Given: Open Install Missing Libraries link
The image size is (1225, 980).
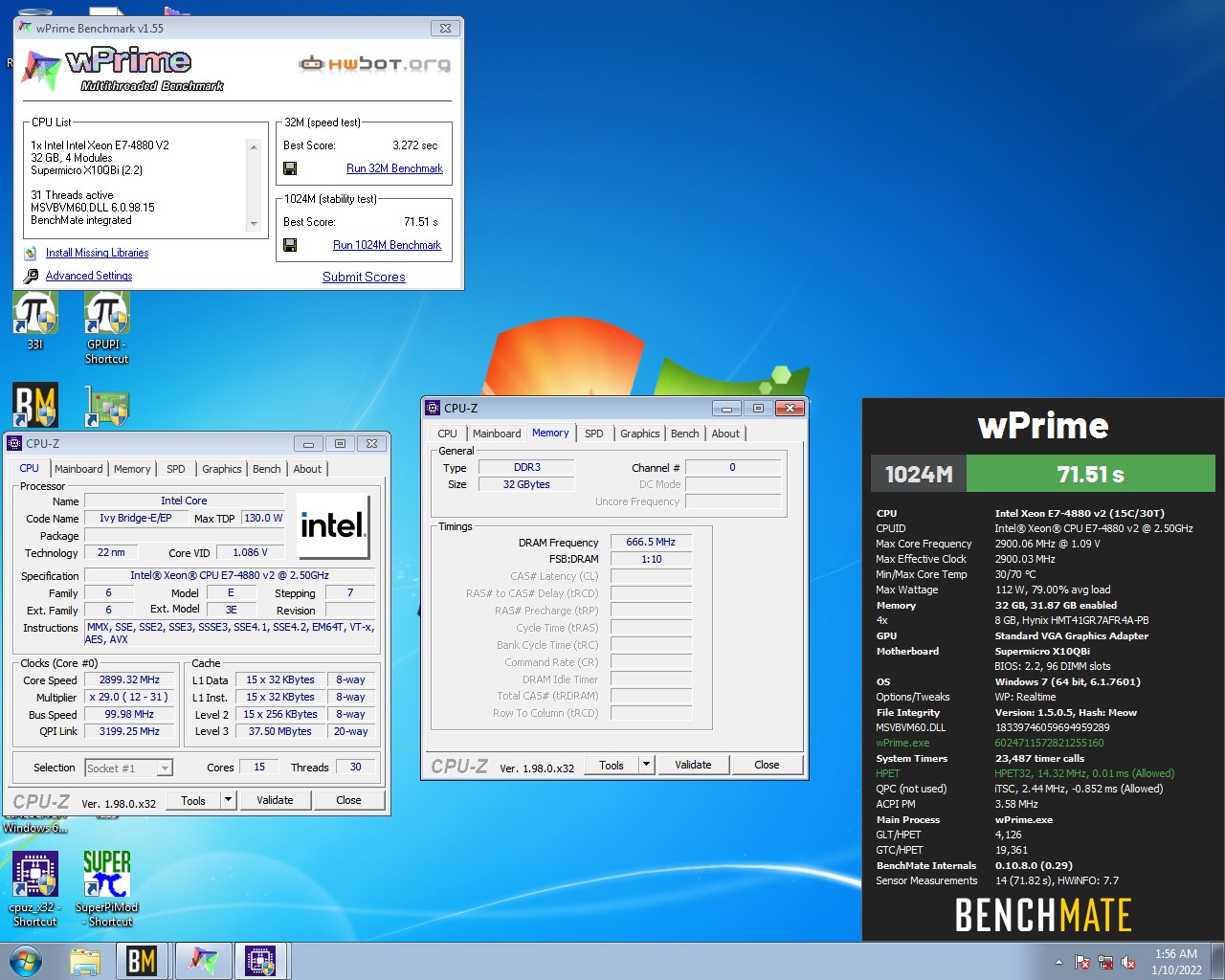Looking at the screenshot, I should click(x=97, y=253).
